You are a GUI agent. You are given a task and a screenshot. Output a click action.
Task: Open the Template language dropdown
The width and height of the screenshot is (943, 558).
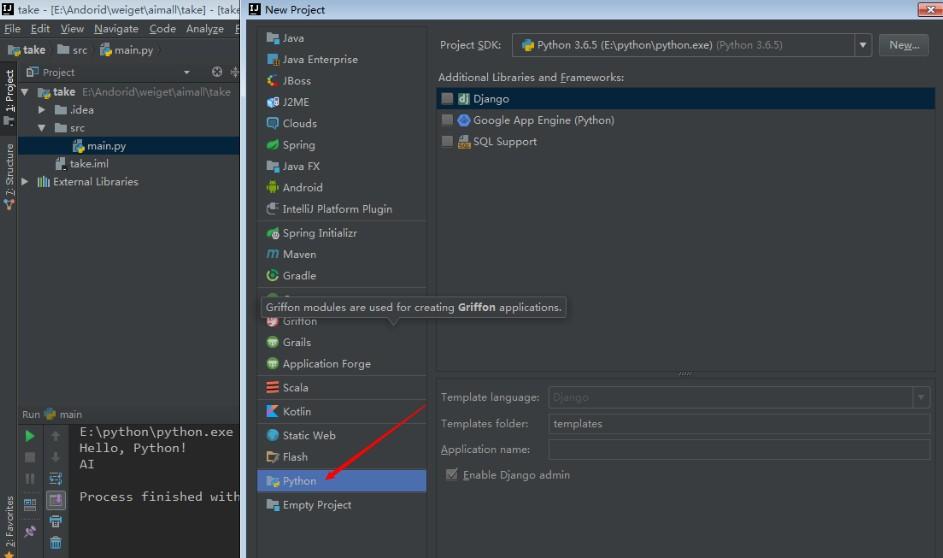tap(921, 397)
